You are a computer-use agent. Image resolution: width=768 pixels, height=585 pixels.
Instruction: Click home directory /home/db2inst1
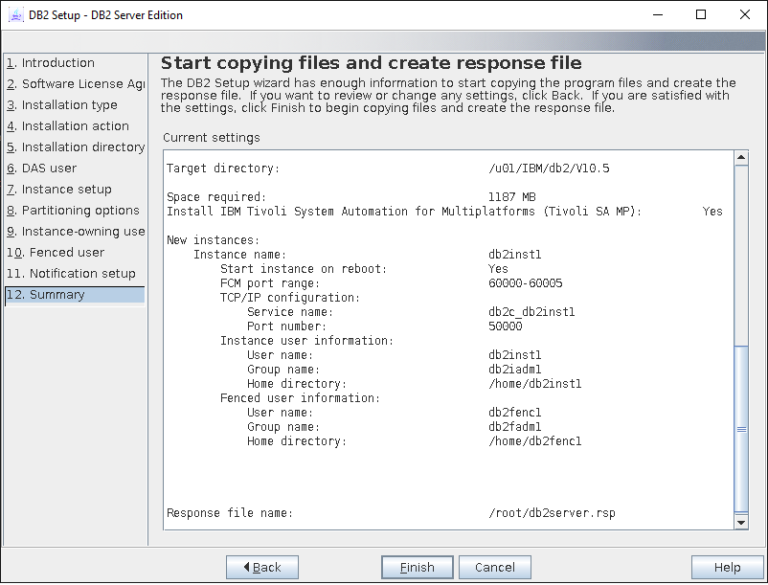535,384
